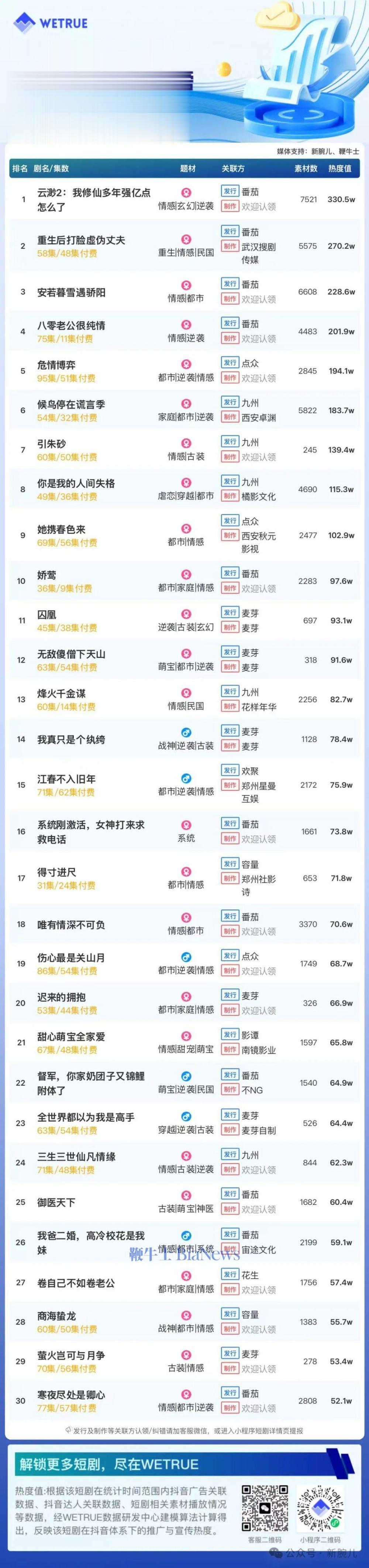
Task: Click the male icon for 江春不入旧年
Action: coord(186,778)
